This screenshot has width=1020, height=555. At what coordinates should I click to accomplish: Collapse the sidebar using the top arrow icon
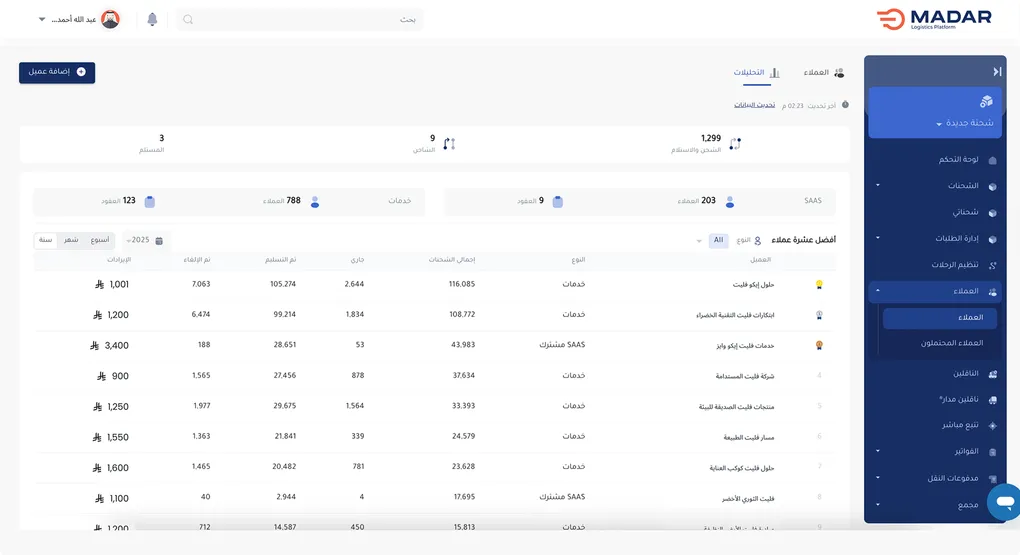(996, 72)
